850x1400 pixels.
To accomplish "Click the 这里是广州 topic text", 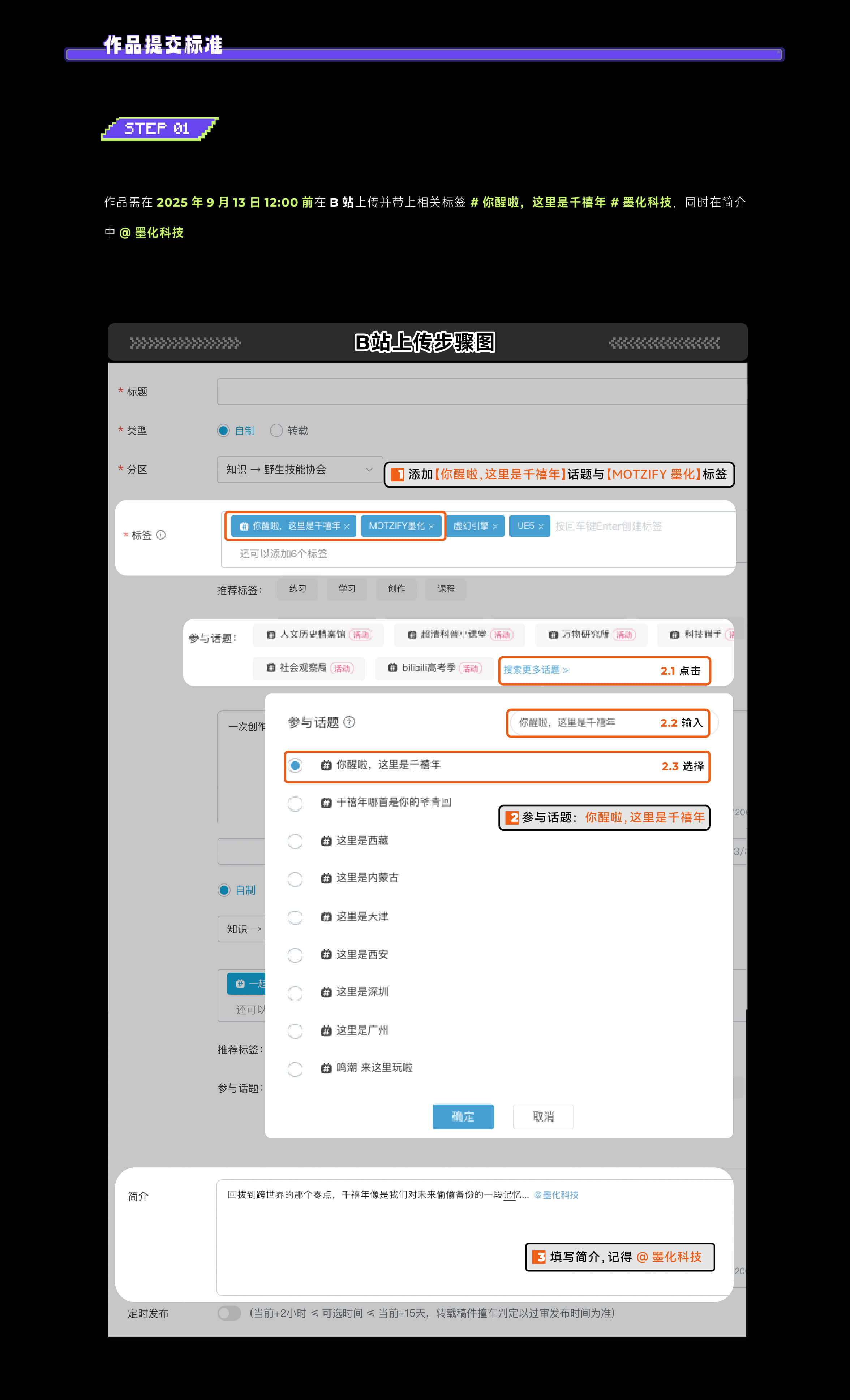I will point(362,1030).
